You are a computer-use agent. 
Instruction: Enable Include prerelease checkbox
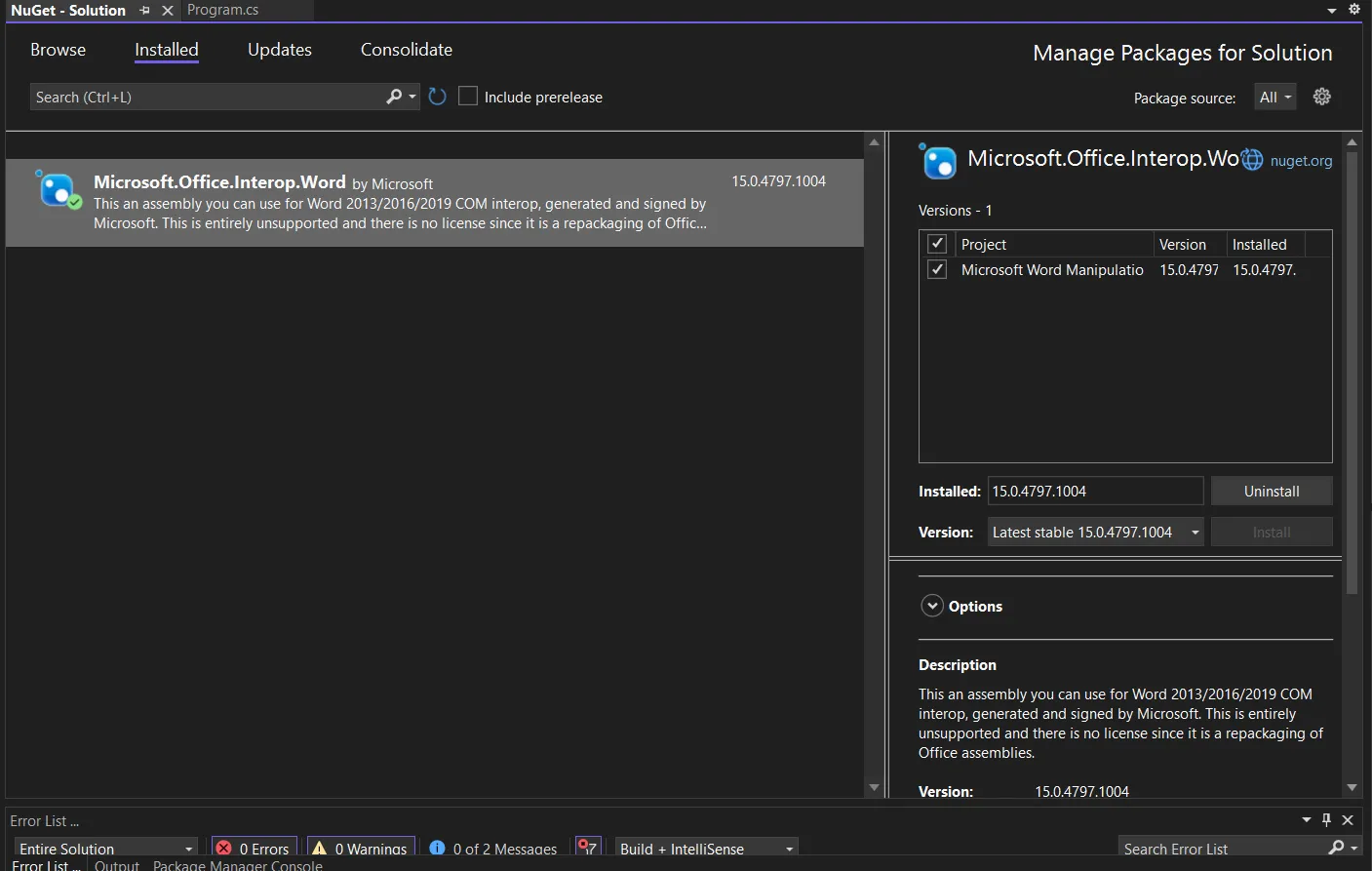coord(468,97)
